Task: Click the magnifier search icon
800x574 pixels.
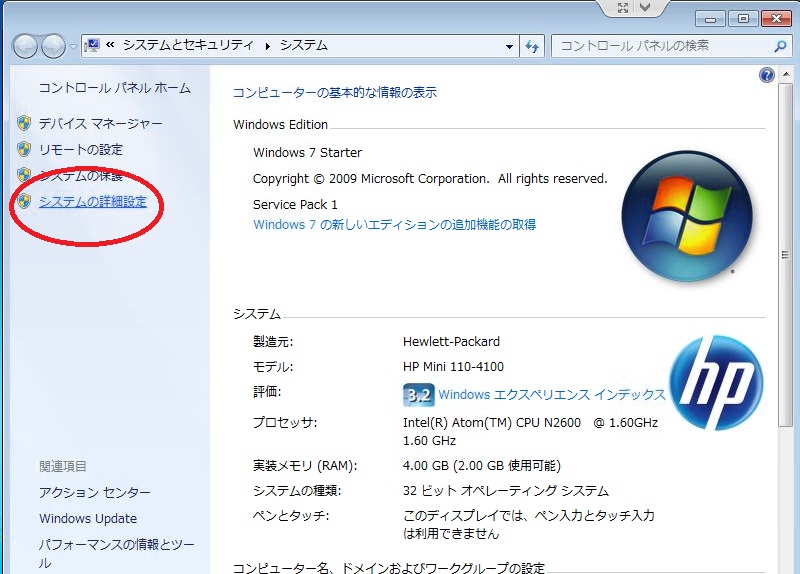Action: tap(780, 46)
